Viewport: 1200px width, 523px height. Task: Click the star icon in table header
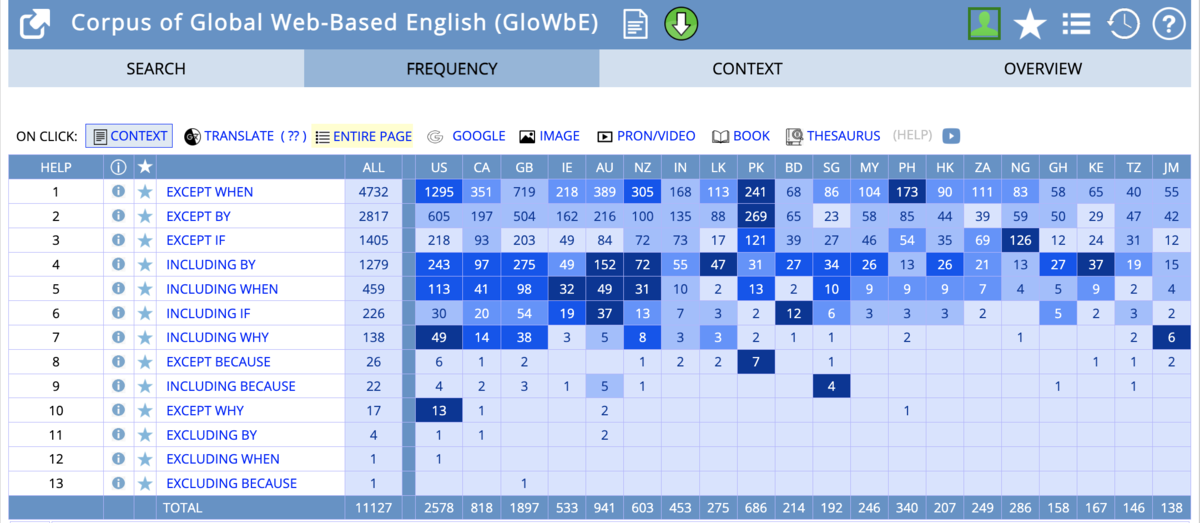pyautogui.click(x=145, y=166)
